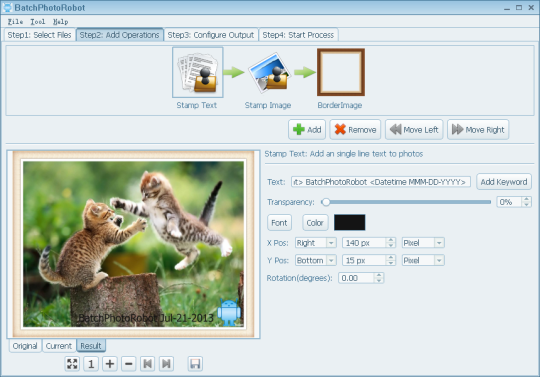This screenshot has width=540, height=377.
Task: Switch to Step3: Configure Output tab
Action: [x=211, y=35]
